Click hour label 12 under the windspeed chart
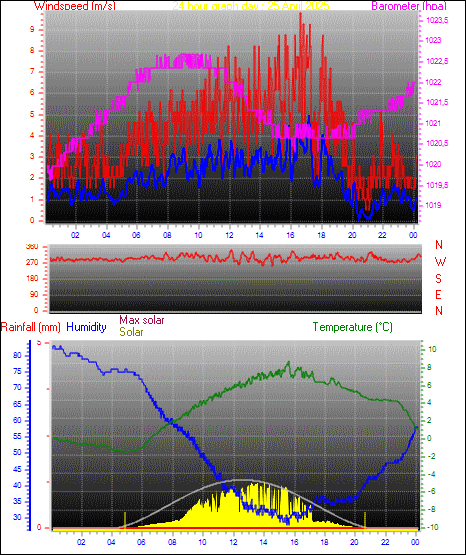466x555 pixels. coord(229,235)
